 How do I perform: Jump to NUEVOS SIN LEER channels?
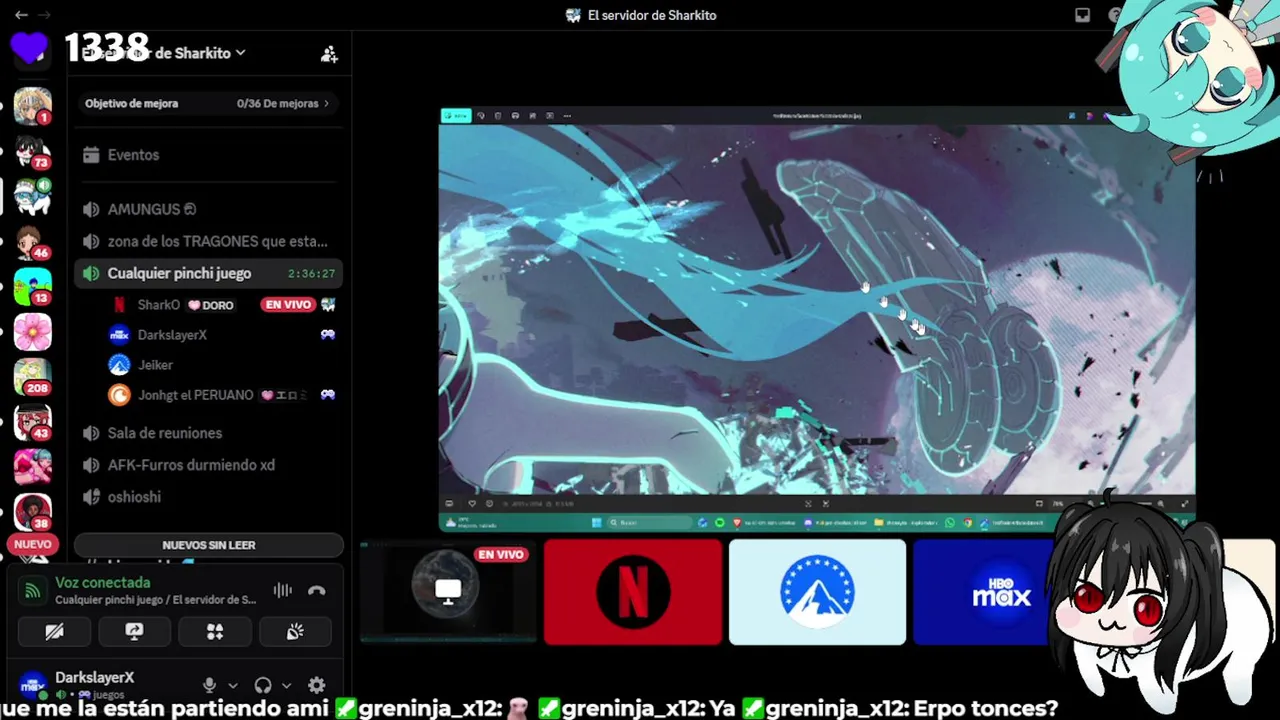coord(208,545)
